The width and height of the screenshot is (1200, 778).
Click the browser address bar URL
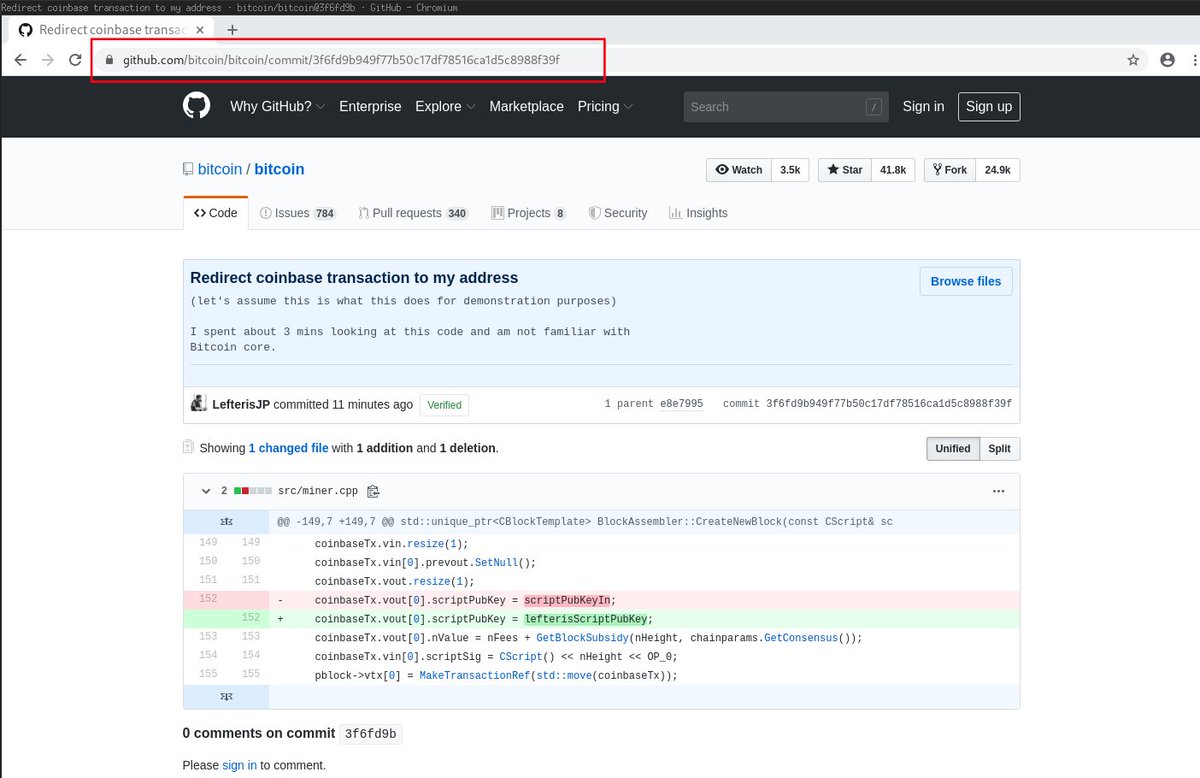click(x=341, y=60)
